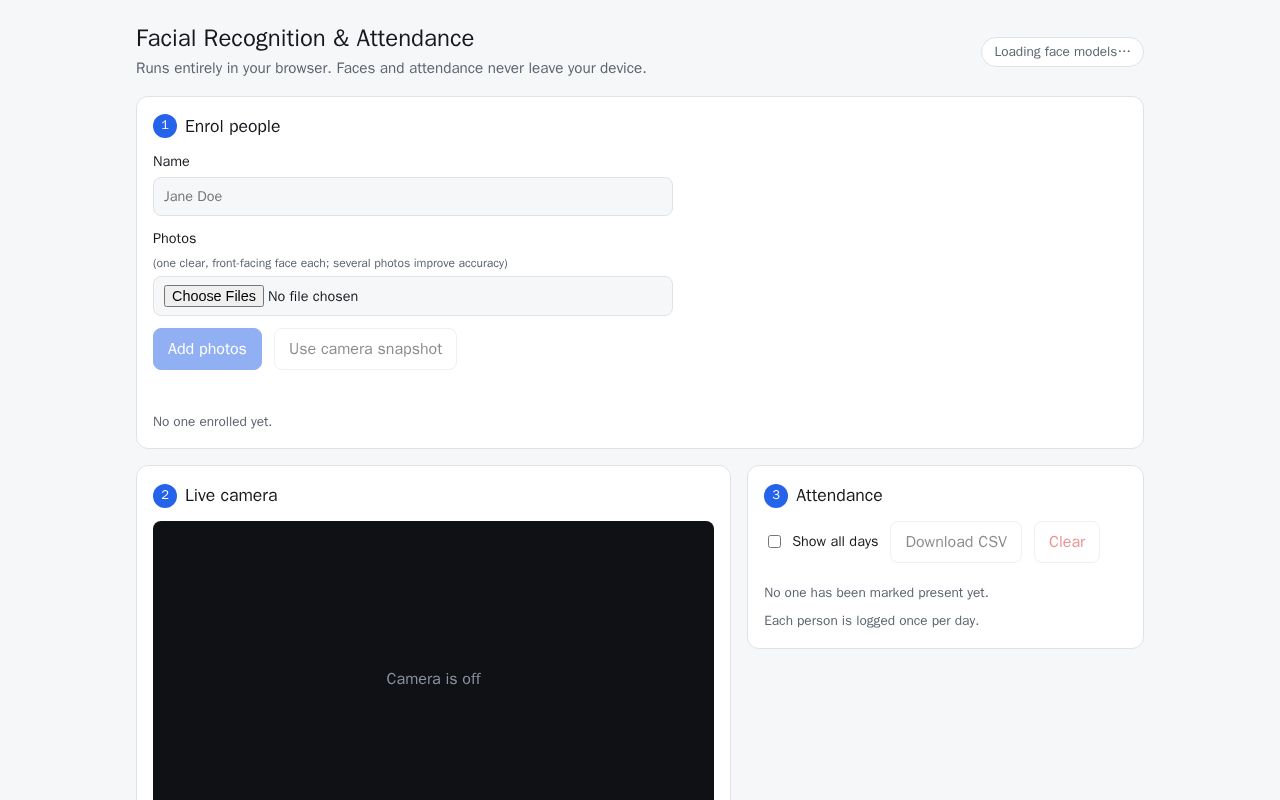This screenshot has width=1280, height=800.
Task: Click the No file chosen label
Action: click(x=313, y=296)
